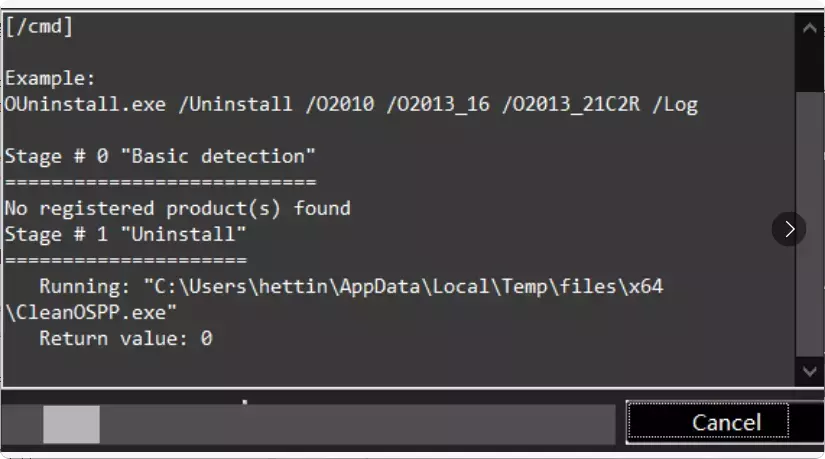The image size is (825, 459).
Task: Click the "Example:" line in the log
Action: pyautogui.click(x=51, y=78)
